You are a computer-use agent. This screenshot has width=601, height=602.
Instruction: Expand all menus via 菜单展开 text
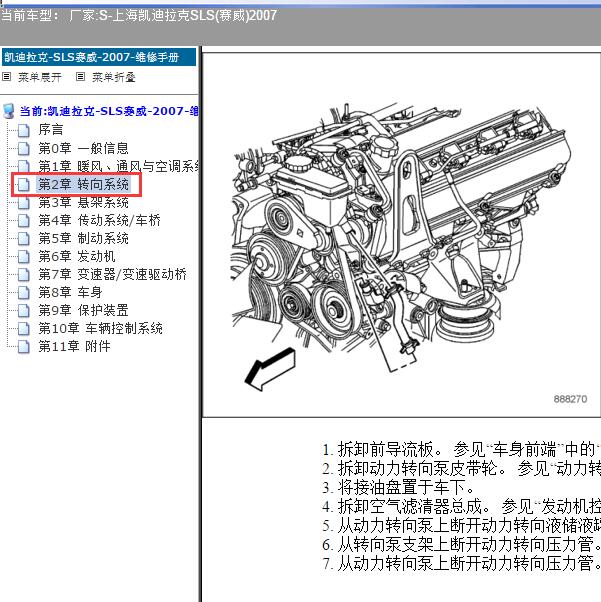(40, 77)
